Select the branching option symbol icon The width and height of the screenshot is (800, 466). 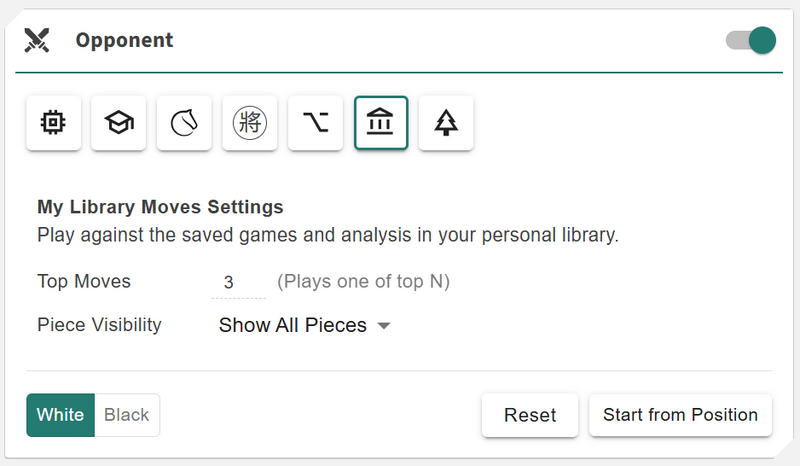pos(315,123)
